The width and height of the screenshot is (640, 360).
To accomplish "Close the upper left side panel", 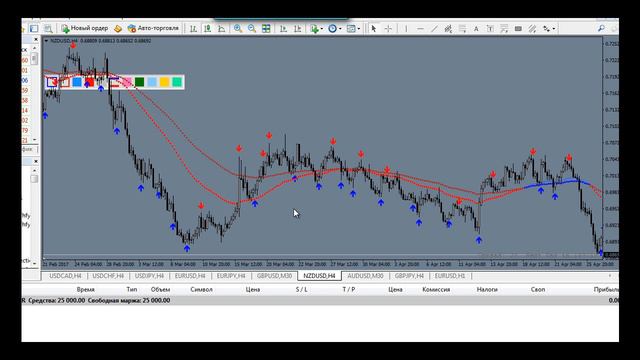I will coord(36,40).
